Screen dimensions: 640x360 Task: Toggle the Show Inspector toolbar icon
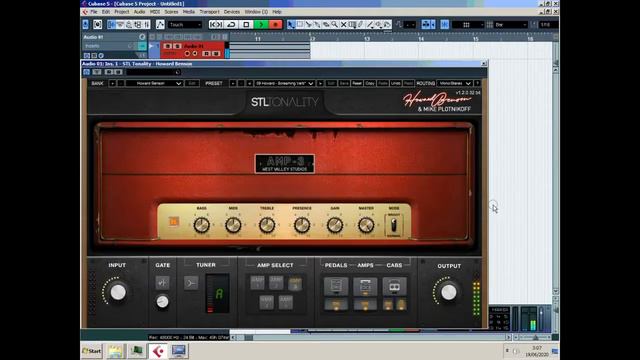point(111,24)
